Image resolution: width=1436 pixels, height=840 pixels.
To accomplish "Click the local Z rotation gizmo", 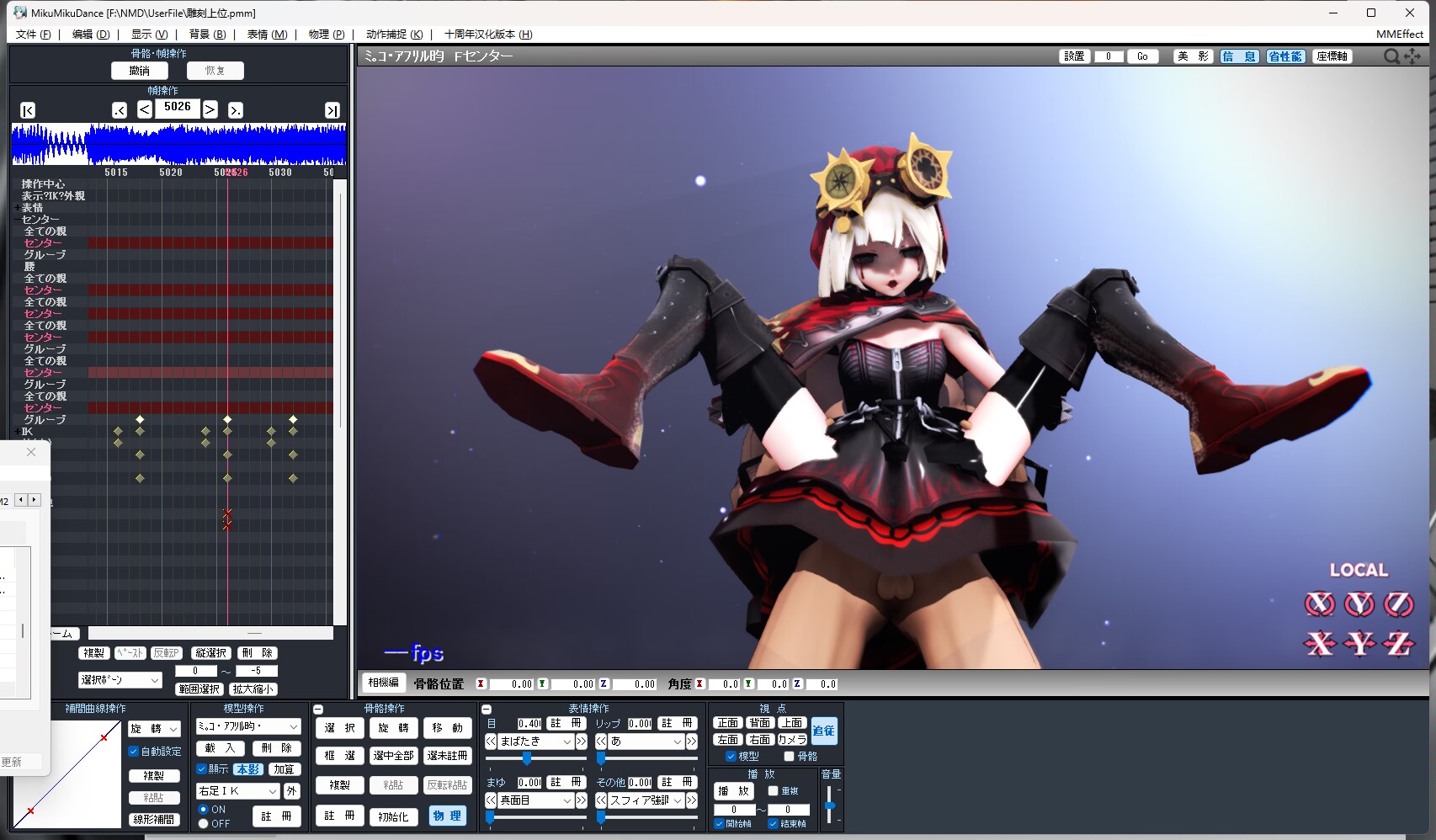I will click(x=1398, y=603).
